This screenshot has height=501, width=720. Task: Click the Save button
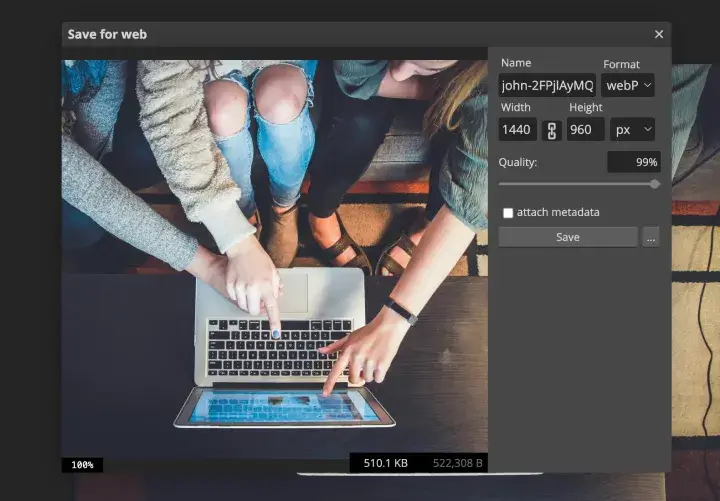568,237
